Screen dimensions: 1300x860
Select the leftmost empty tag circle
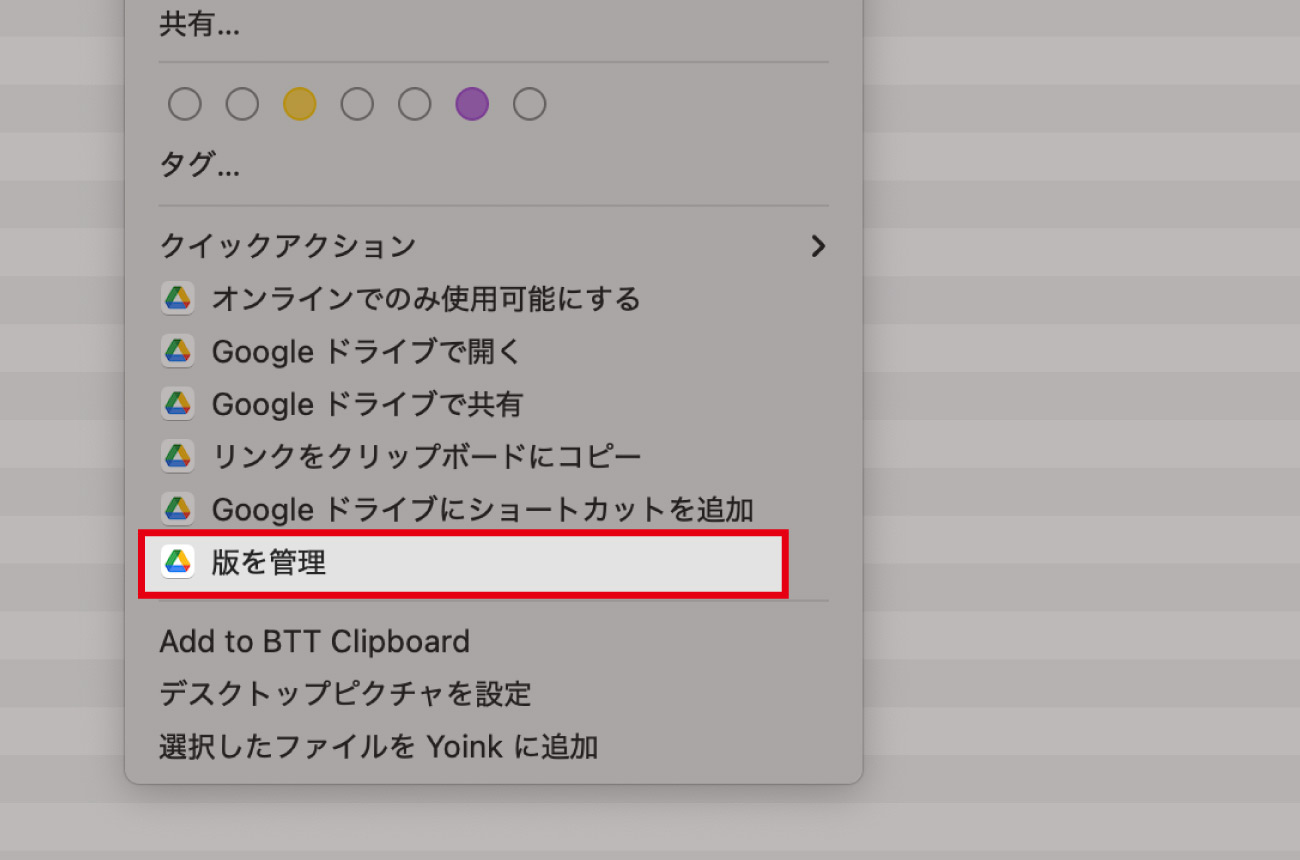(185, 104)
